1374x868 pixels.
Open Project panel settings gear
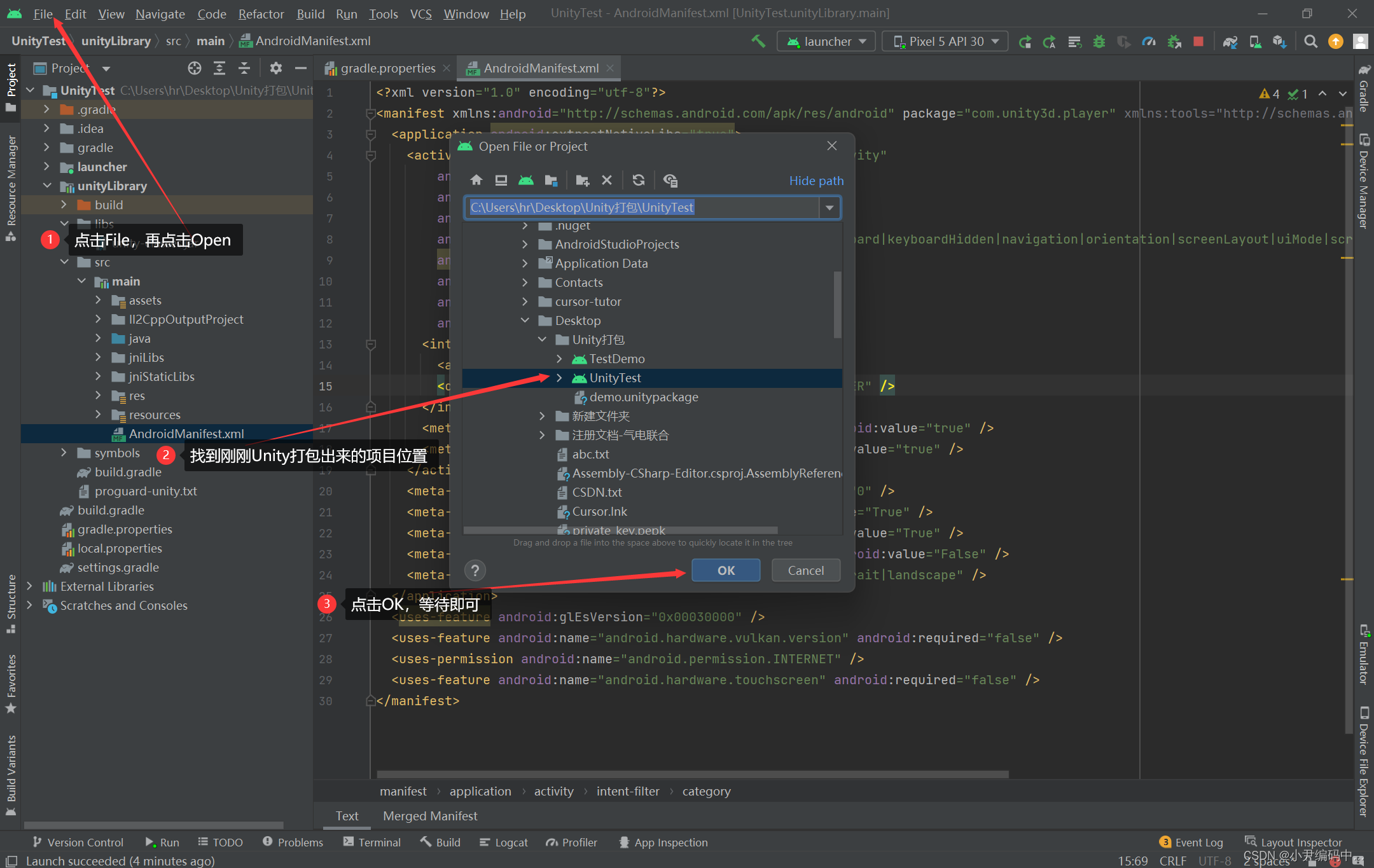coord(275,68)
